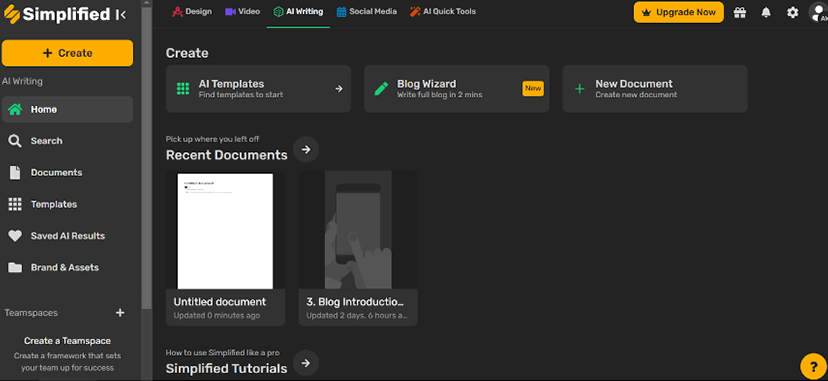Image resolution: width=828 pixels, height=381 pixels.
Task: Open Search in the sidebar
Action: point(68,141)
